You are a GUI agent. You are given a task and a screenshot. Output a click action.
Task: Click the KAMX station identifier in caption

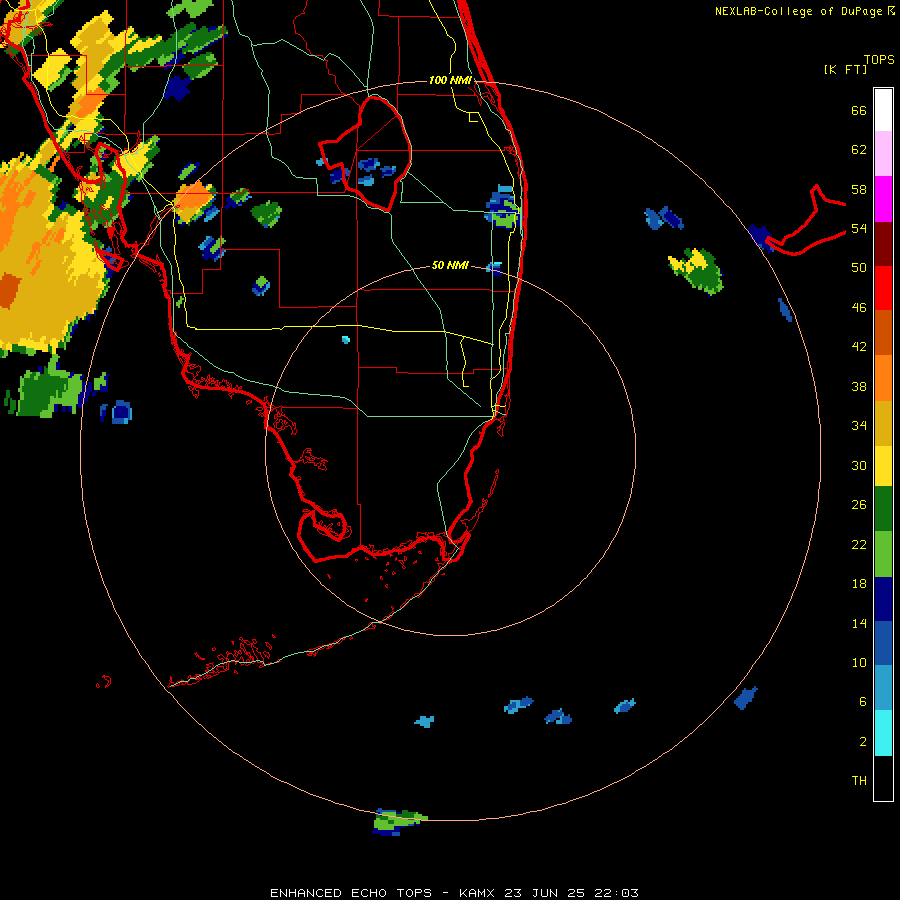(476, 893)
